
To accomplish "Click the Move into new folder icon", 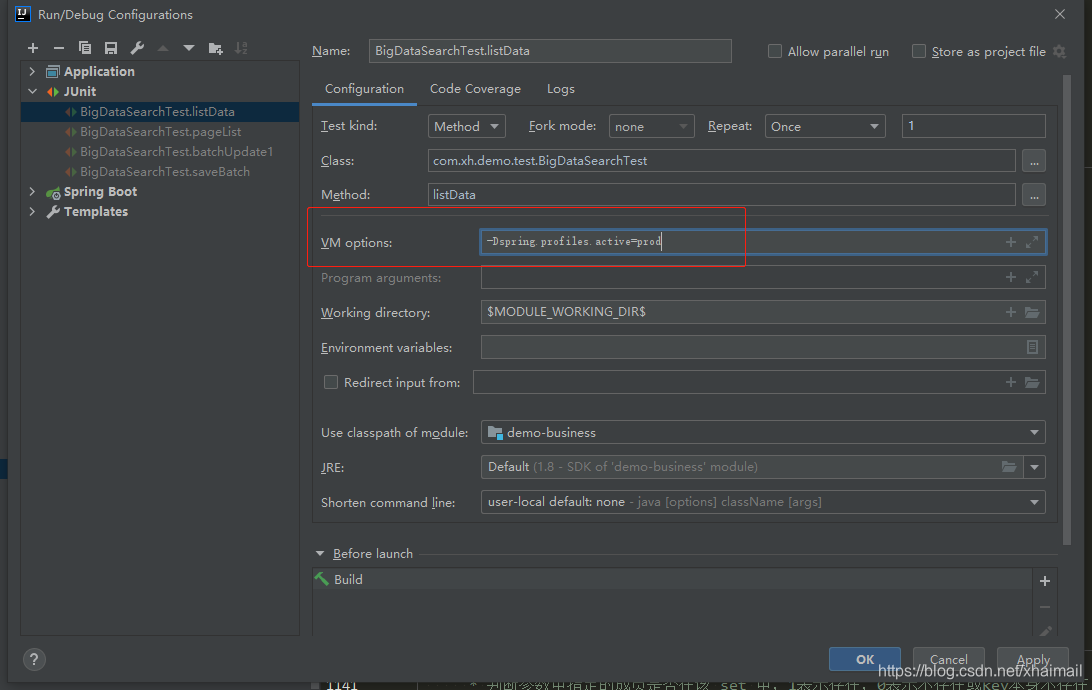I will click(x=215, y=48).
